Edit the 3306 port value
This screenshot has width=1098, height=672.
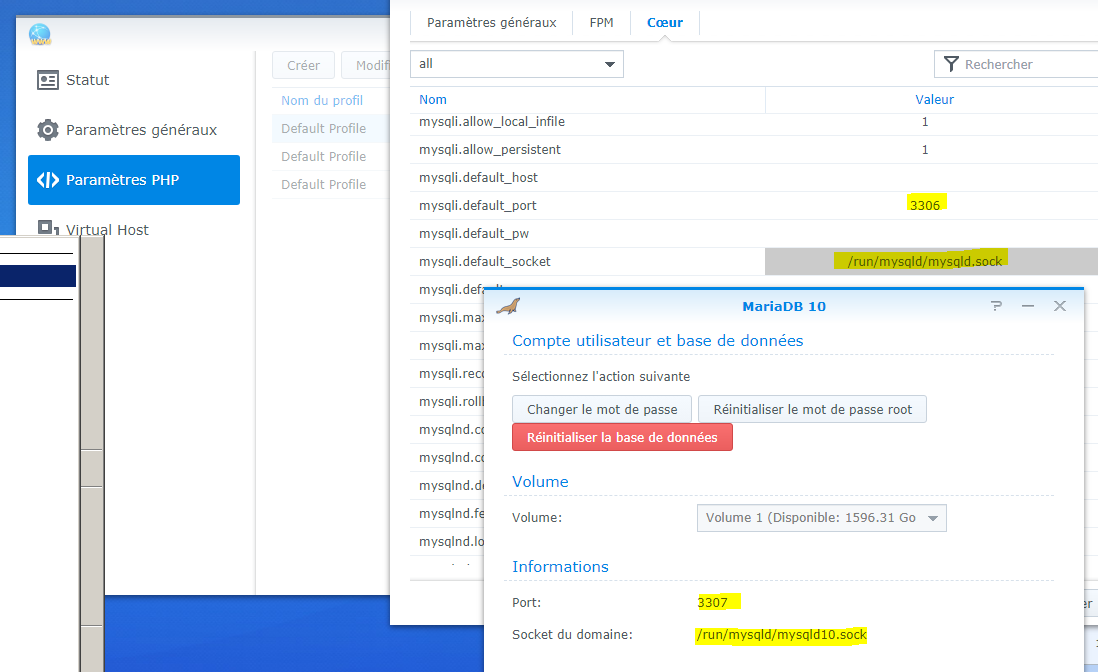(x=925, y=205)
